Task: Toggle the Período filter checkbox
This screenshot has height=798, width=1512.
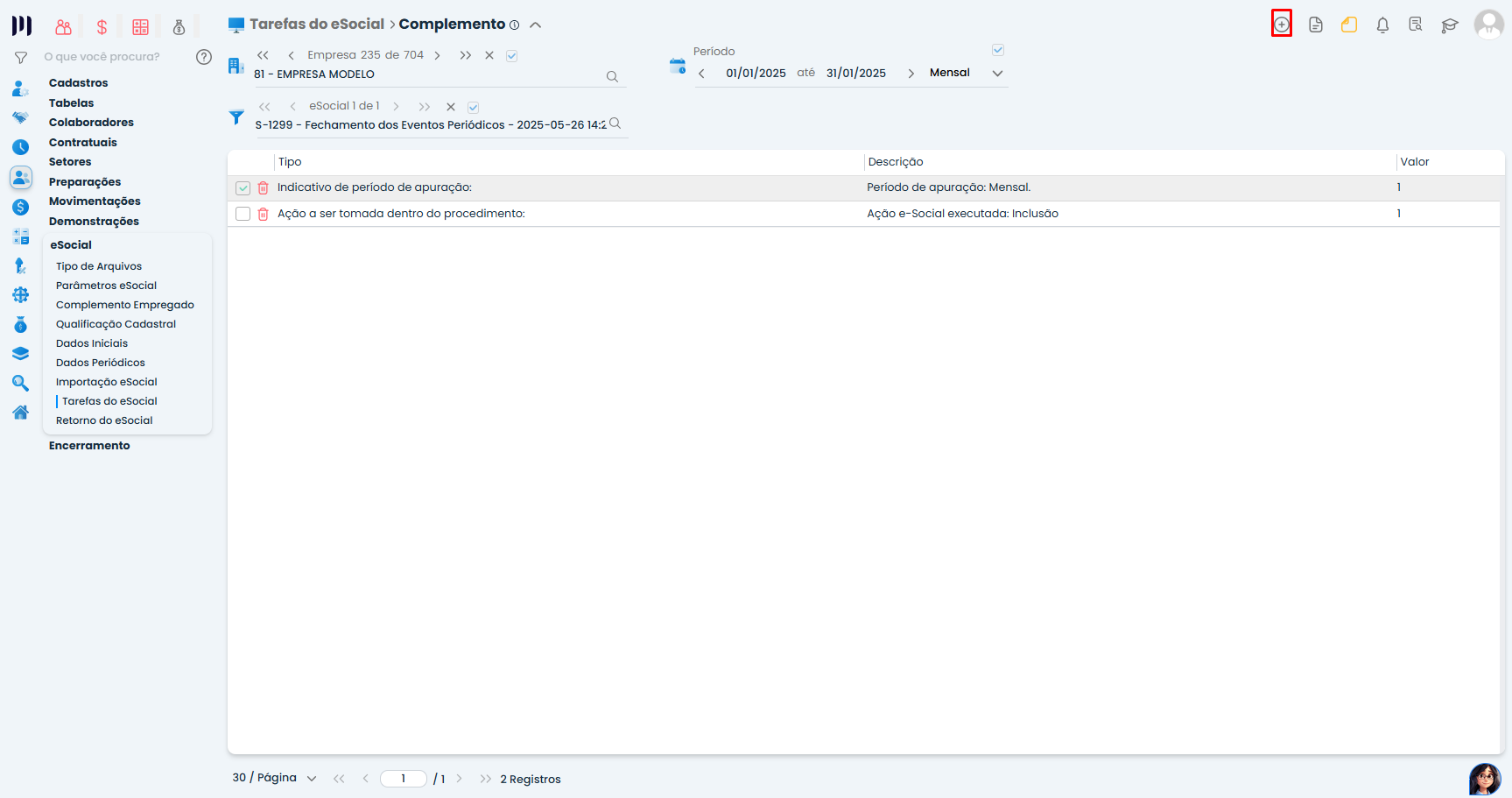Action: (x=998, y=50)
